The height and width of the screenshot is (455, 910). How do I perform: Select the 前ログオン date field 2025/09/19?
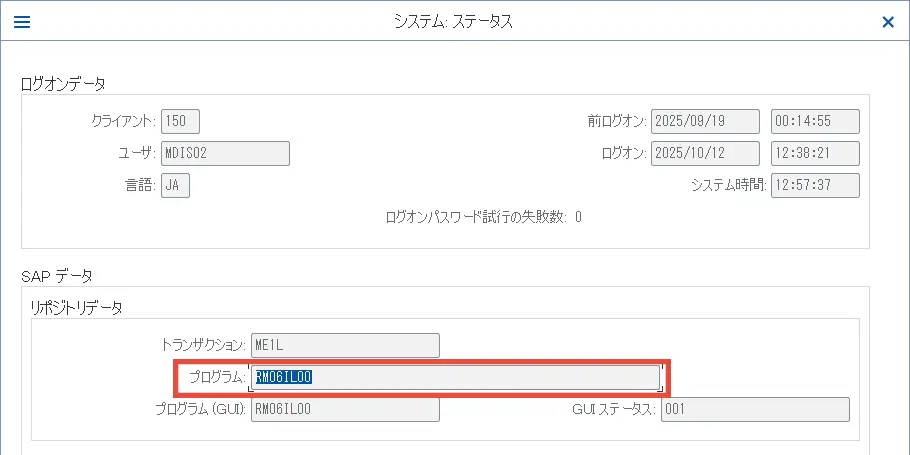coord(705,121)
